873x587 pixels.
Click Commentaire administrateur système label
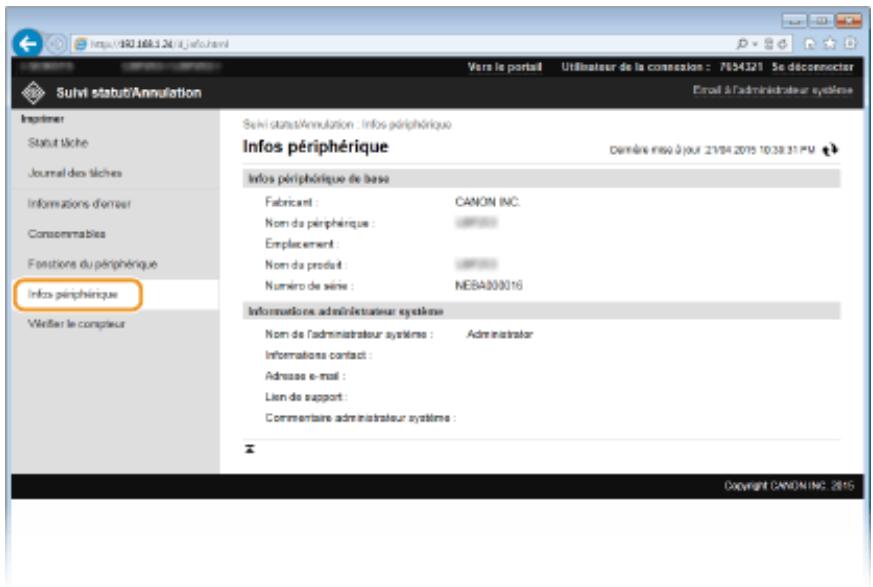coord(360,418)
